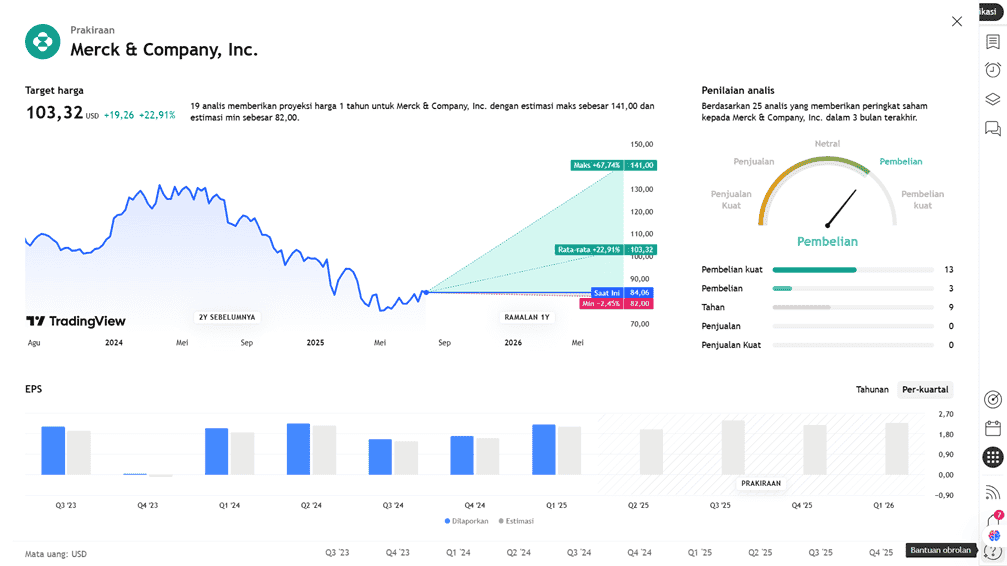Screen dimensions: 1007x566
Task: Click the Target harga heading
Action: pos(54,91)
